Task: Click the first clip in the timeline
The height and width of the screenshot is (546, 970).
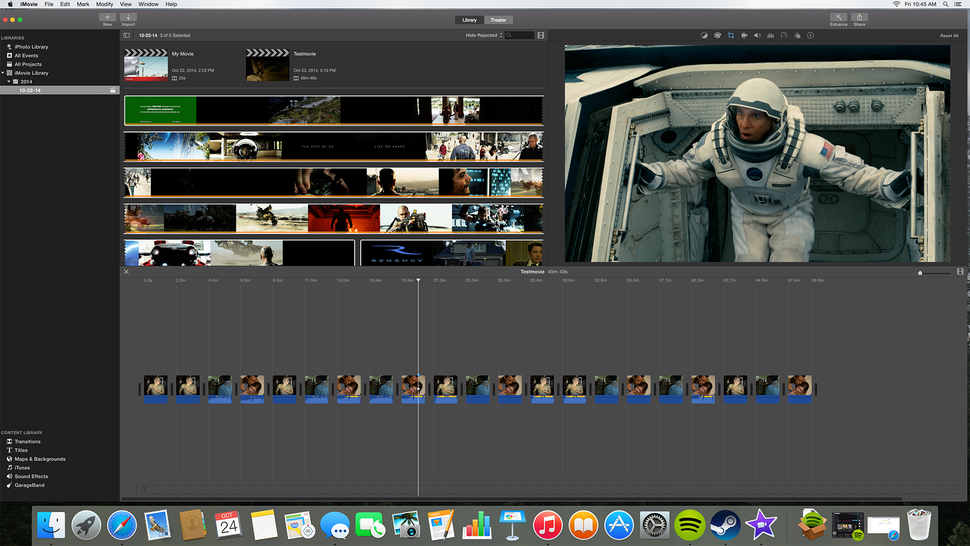Action: coord(155,389)
